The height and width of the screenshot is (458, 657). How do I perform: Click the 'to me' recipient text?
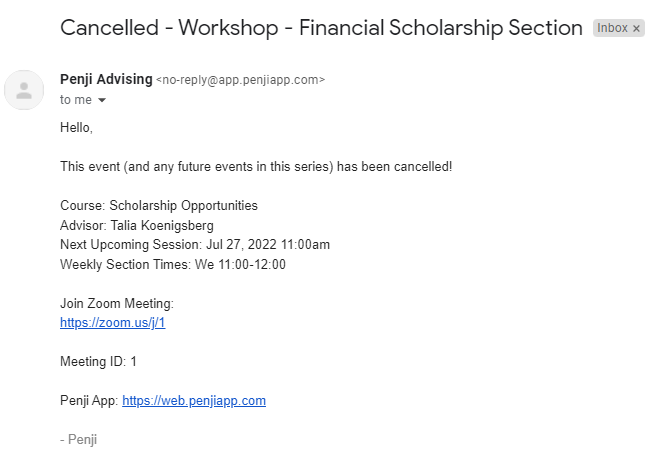click(x=76, y=100)
